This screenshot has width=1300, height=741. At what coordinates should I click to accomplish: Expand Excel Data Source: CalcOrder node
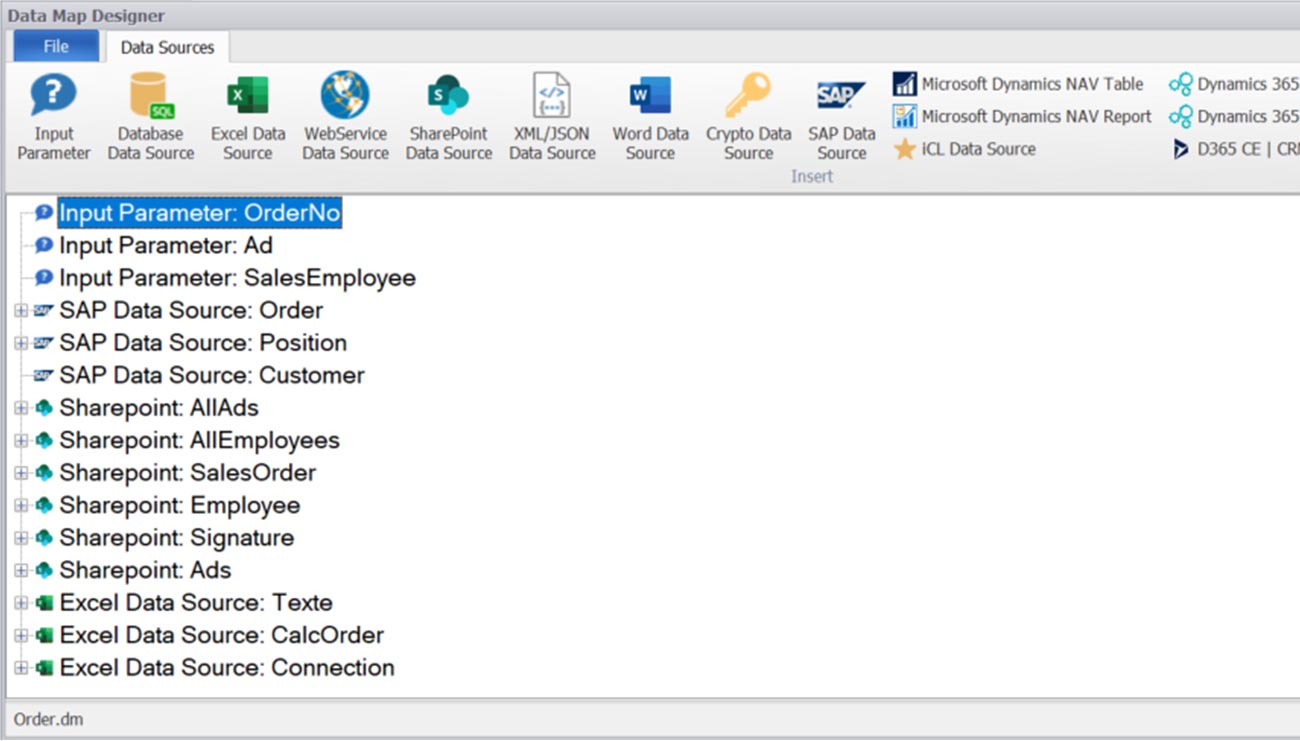[x=21, y=635]
